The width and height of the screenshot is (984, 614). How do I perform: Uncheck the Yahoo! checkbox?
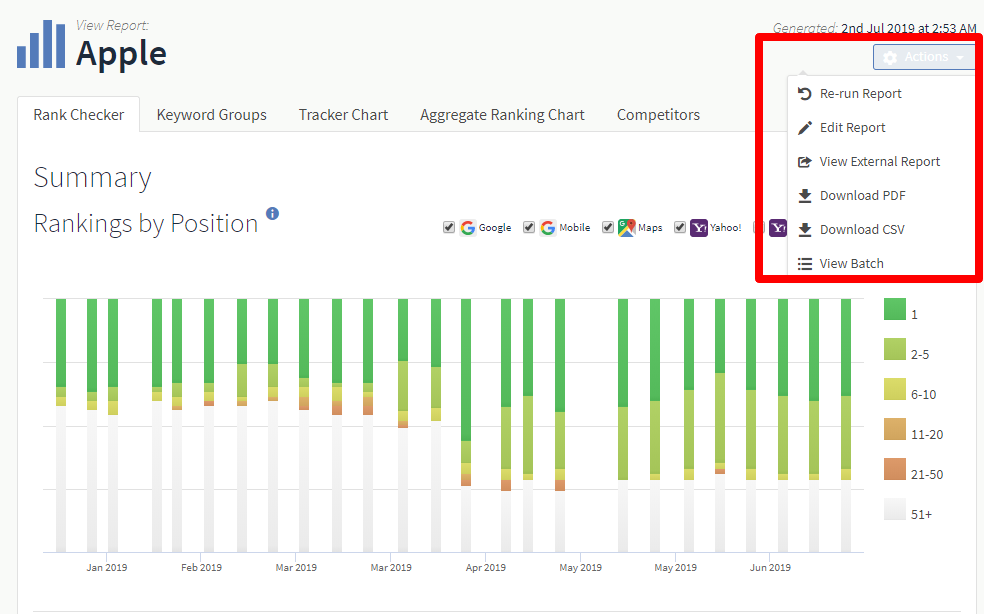tap(680, 227)
